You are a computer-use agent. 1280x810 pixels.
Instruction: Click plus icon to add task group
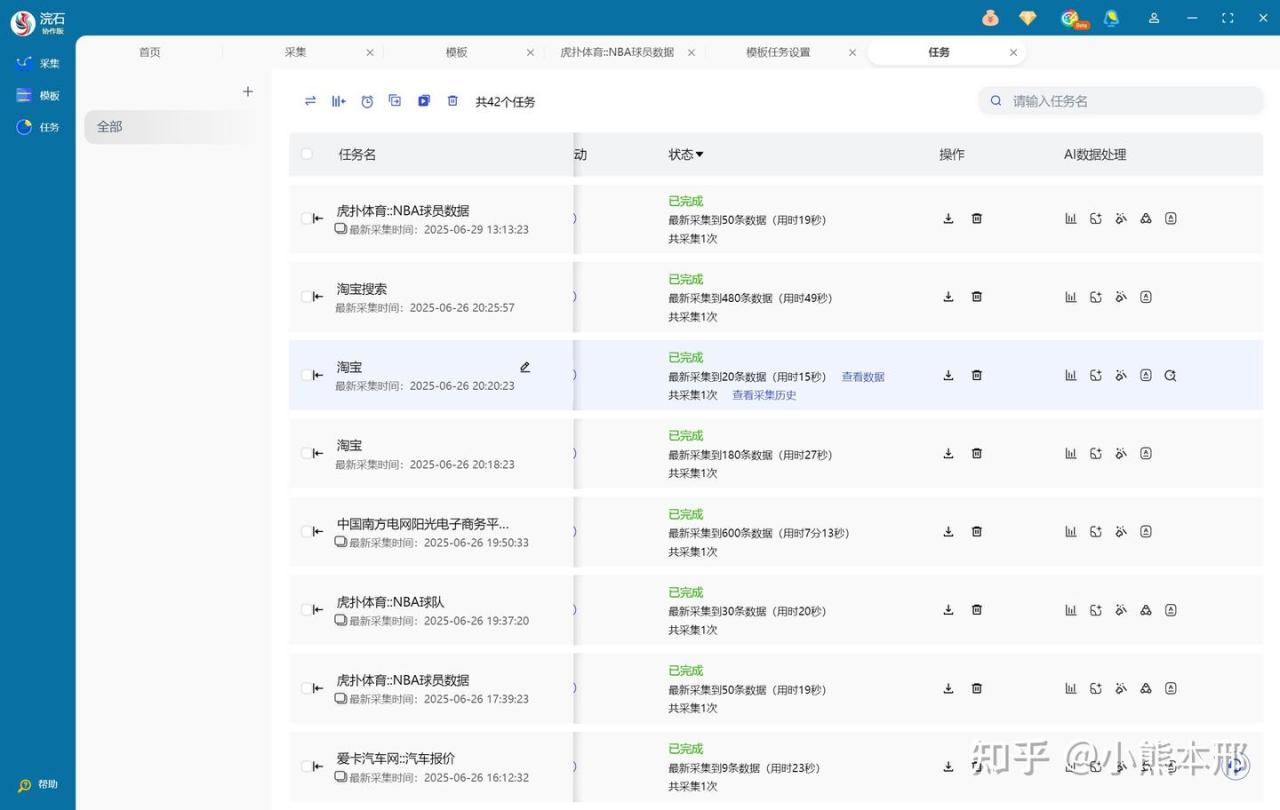pos(248,92)
